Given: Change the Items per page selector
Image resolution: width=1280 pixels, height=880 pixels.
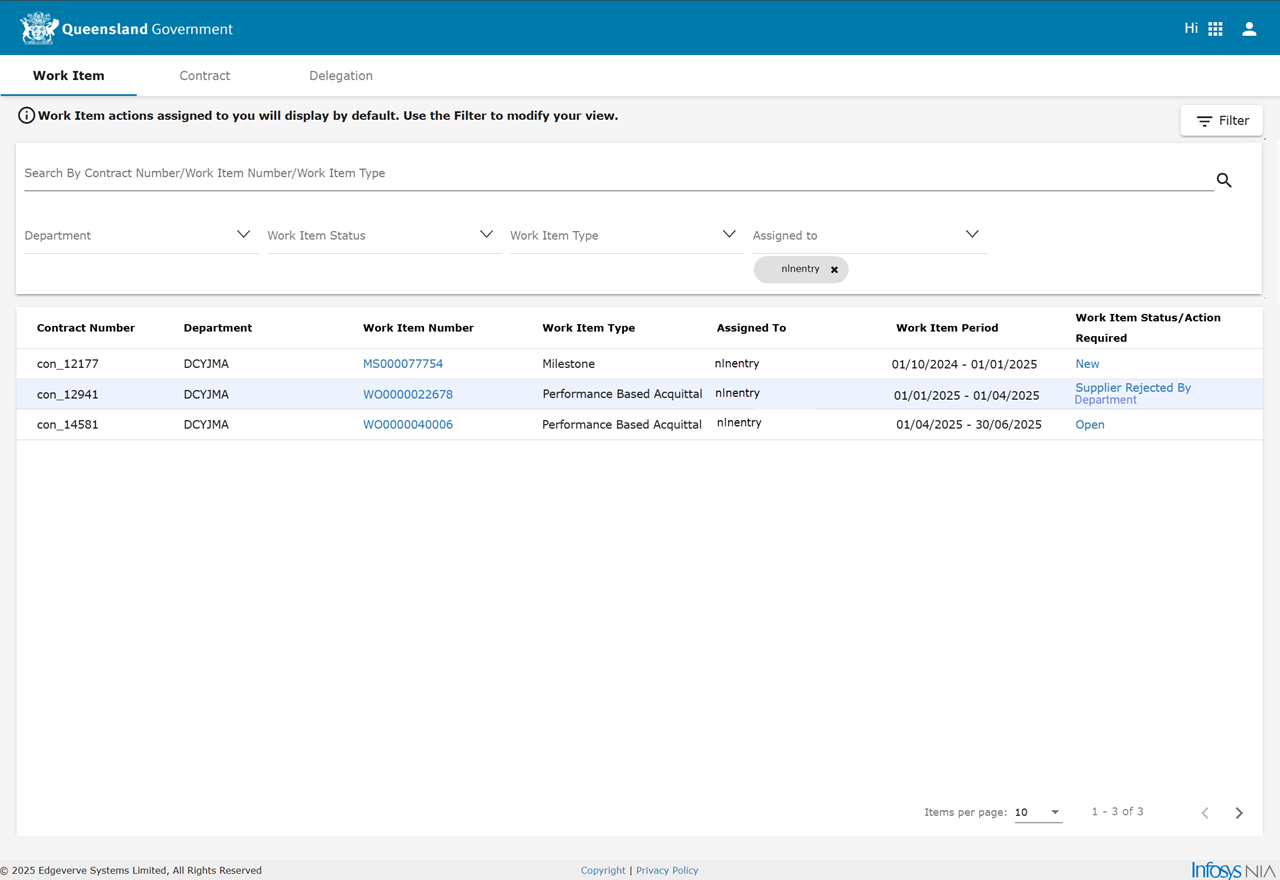Looking at the screenshot, I should click(x=1038, y=812).
